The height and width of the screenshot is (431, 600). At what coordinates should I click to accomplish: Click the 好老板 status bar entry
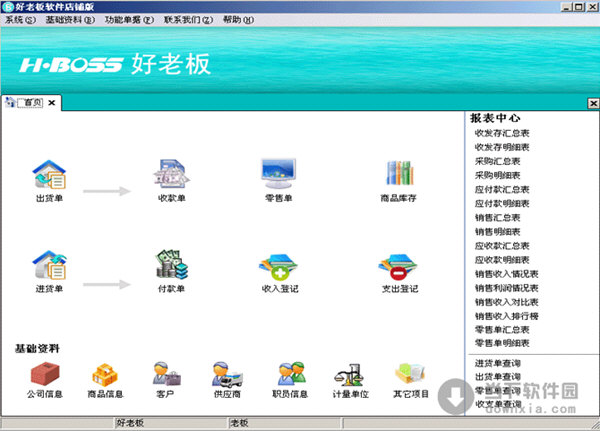click(130, 423)
